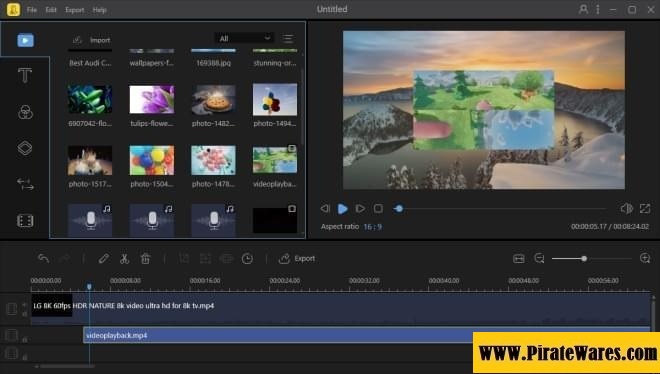Click the videoplayback.mp4 track film icon
This screenshot has width=660, height=374.
[x=11, y=335]
